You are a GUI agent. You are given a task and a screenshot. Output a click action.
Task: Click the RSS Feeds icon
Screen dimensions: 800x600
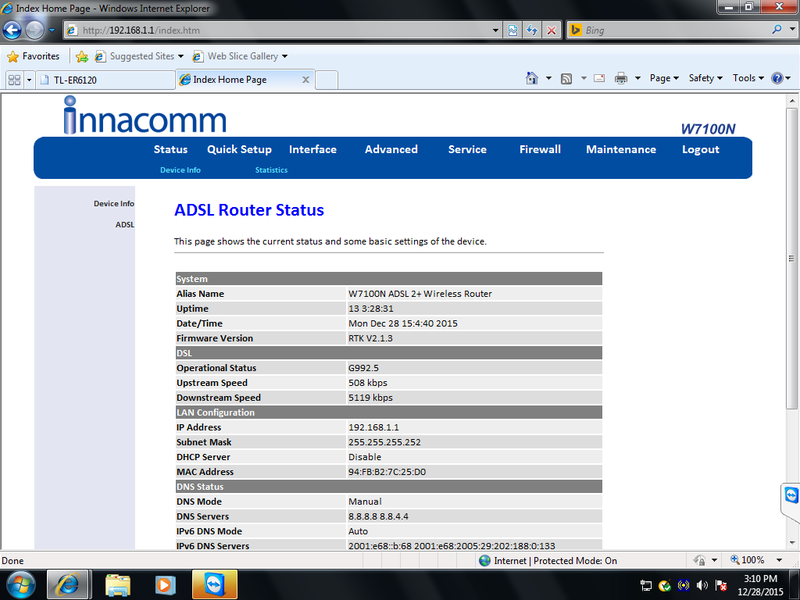click(566, 79)
